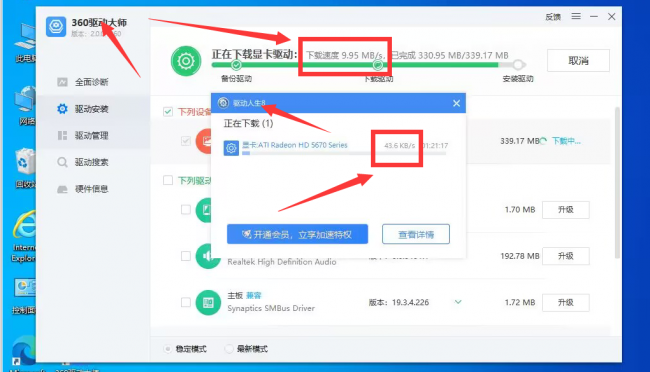Click the gear icon beside the ATI Radeon download
Screen dimensions: 650x372
click(x=231, y=148)
